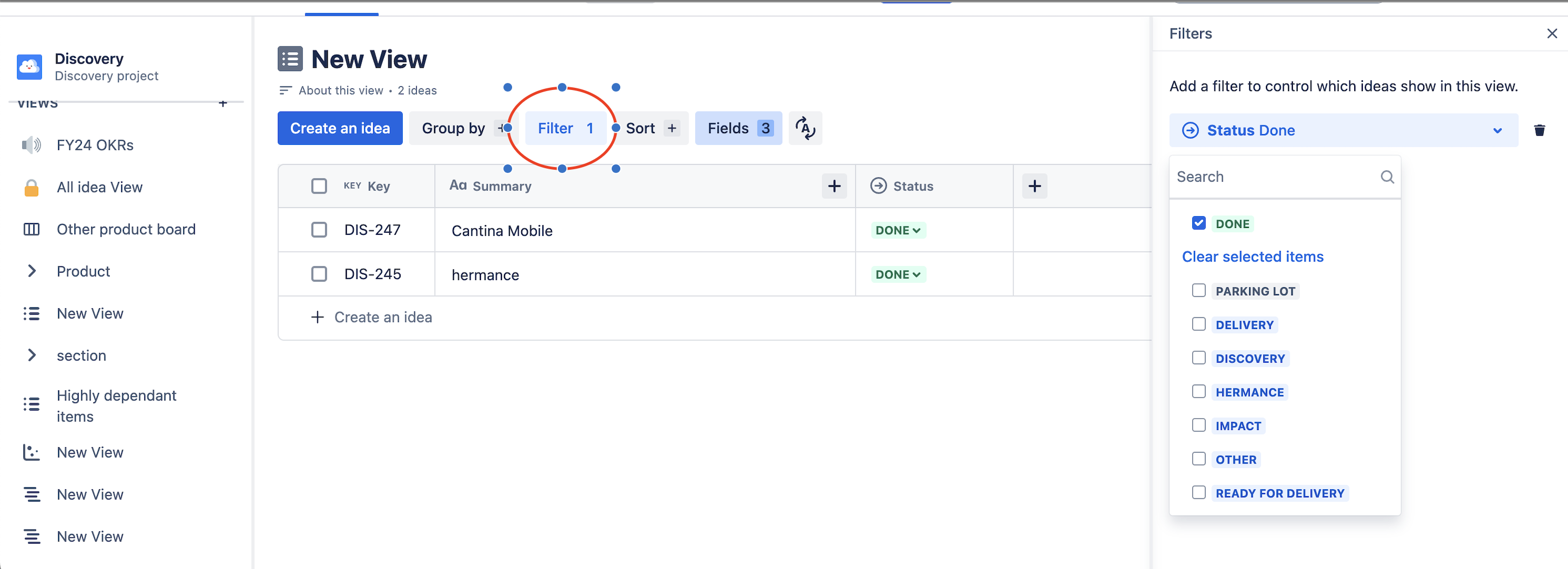Click the Clear selected items link
Screen dimensions: 1568x569
(x=1252, y=256)
